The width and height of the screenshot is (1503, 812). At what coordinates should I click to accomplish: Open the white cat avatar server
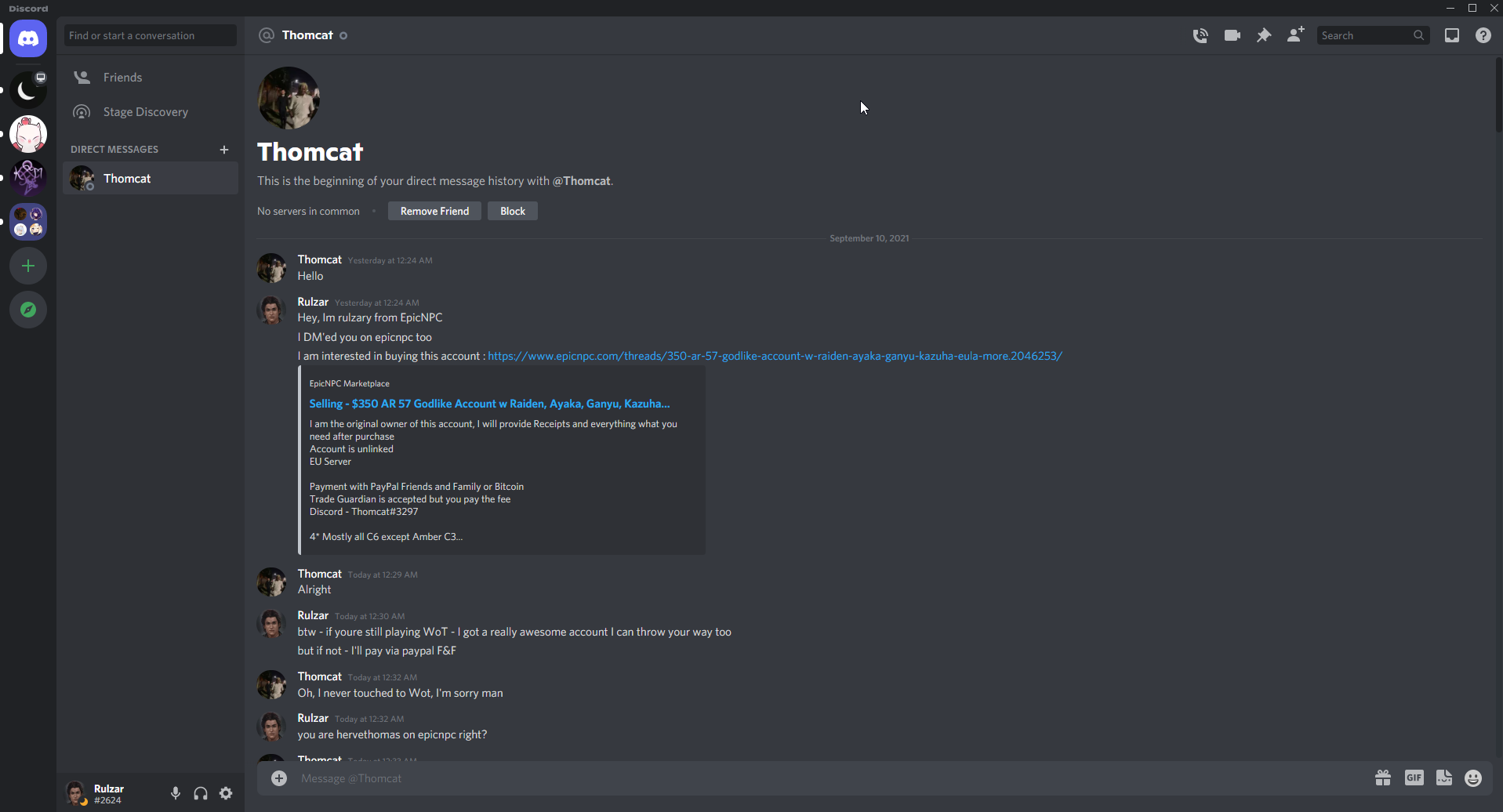[x=28, y=134]
